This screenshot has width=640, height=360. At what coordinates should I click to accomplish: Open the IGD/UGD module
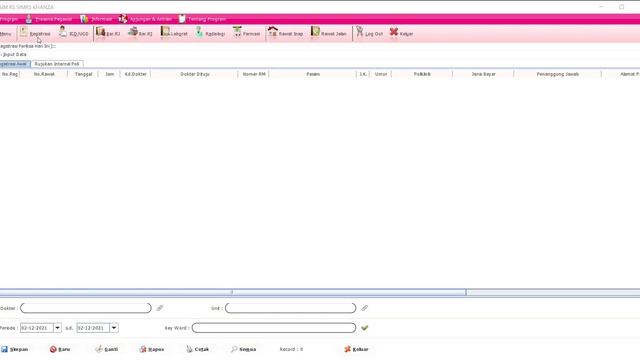point(73,33)
